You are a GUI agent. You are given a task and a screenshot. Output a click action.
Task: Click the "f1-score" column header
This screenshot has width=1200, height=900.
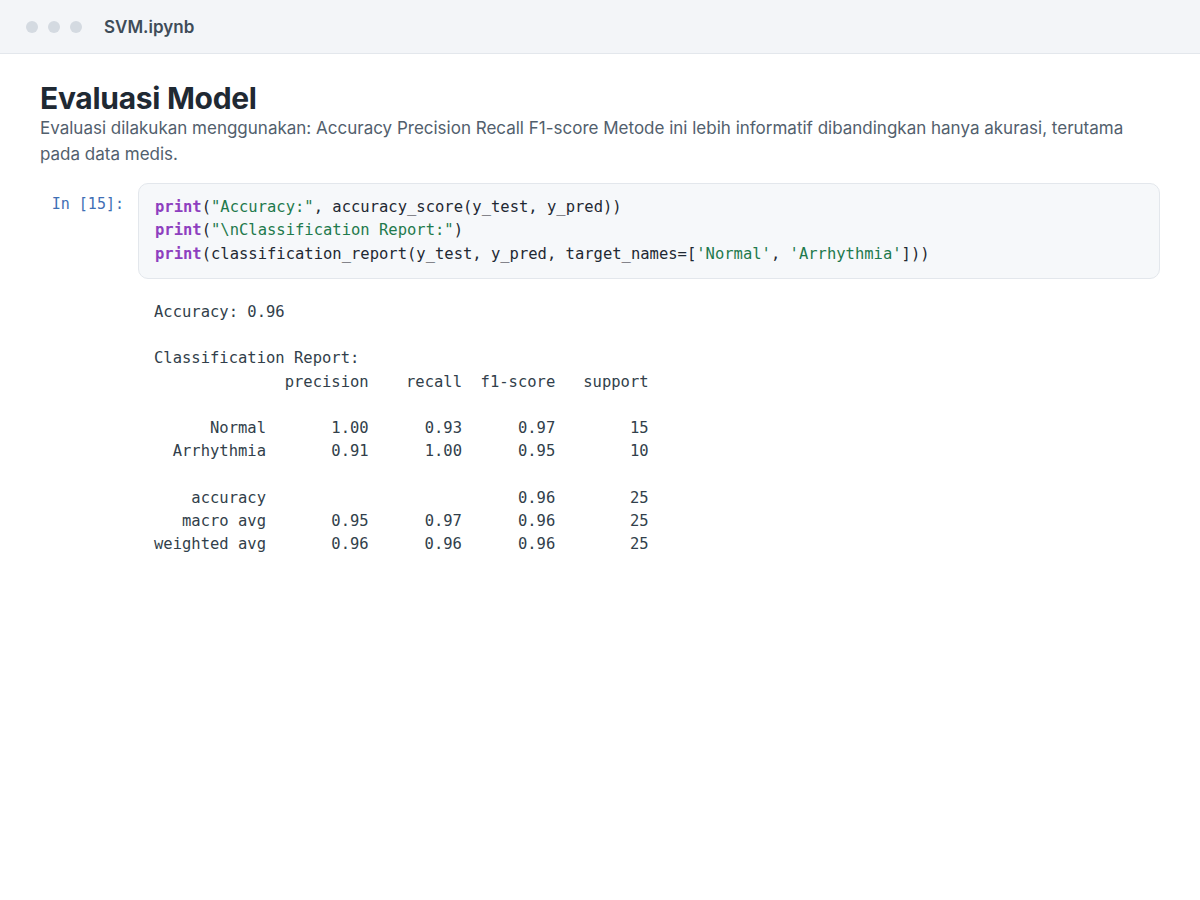tap(518, 382)
